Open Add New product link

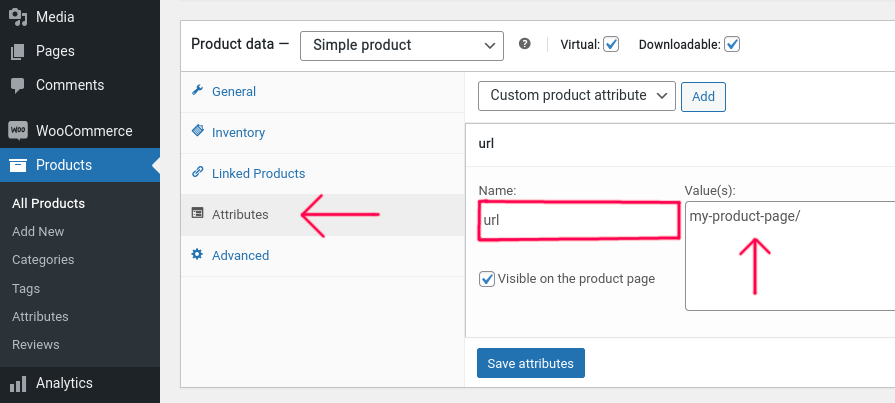coord(38,232)
